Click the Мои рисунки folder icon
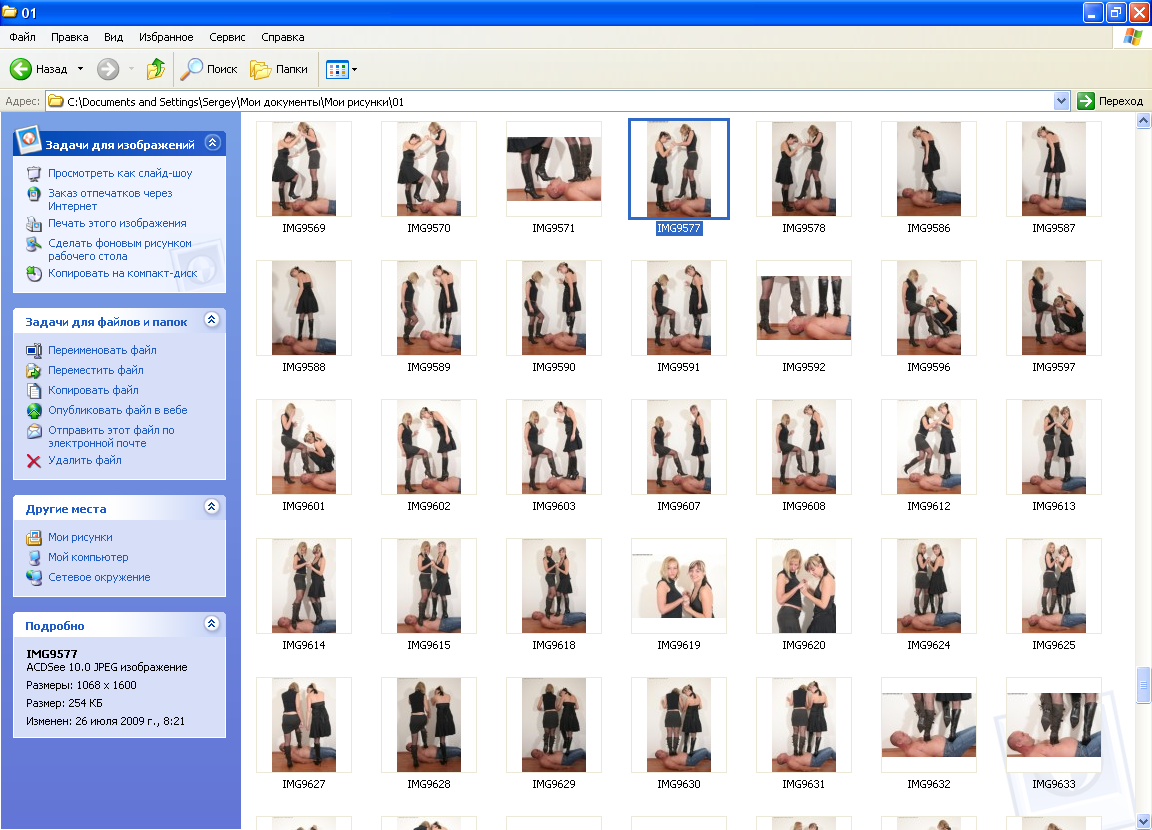 tap(34, 538)
